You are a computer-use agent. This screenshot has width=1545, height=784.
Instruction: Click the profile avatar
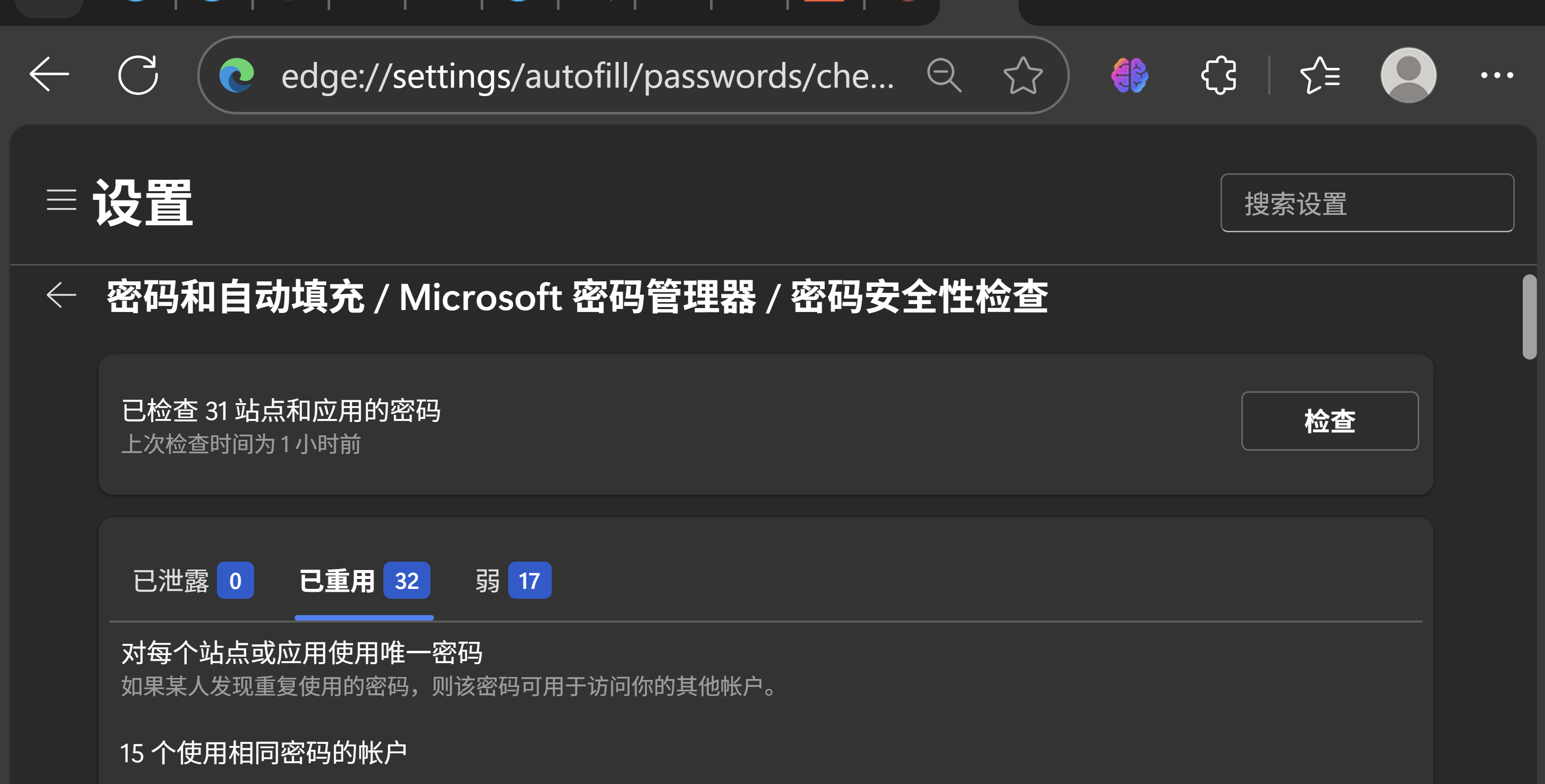coord(1408,76)
